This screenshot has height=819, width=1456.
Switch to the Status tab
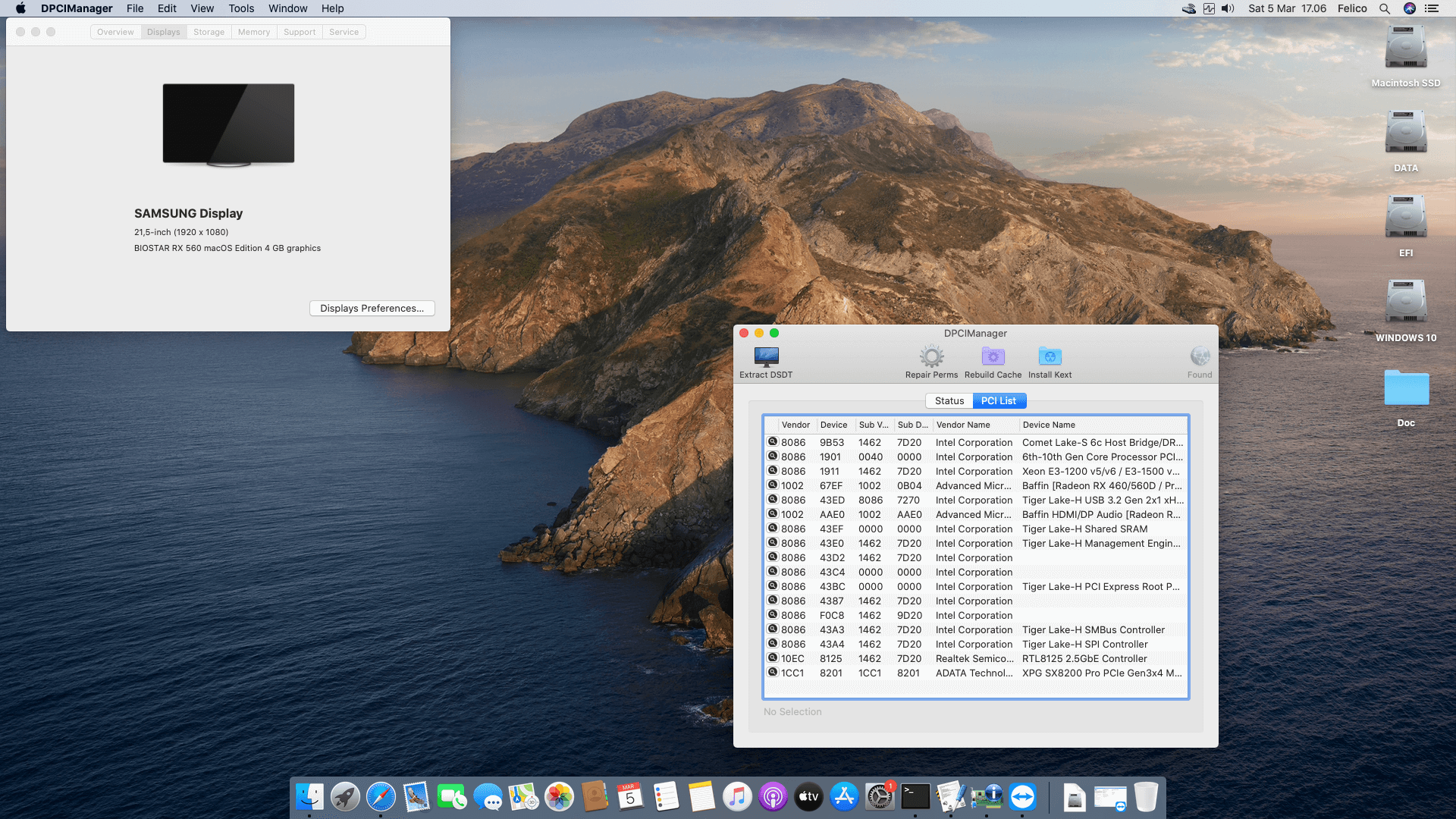pos(949,401)
